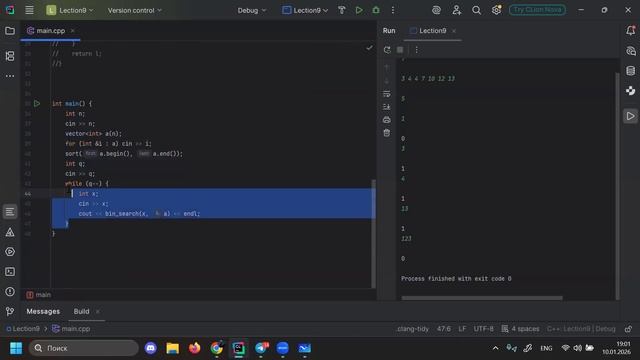Image resolution: width=640 pixels, height=360 pixels.
Task: Open Git version control tool window icon
Action: tap(10, 312)
